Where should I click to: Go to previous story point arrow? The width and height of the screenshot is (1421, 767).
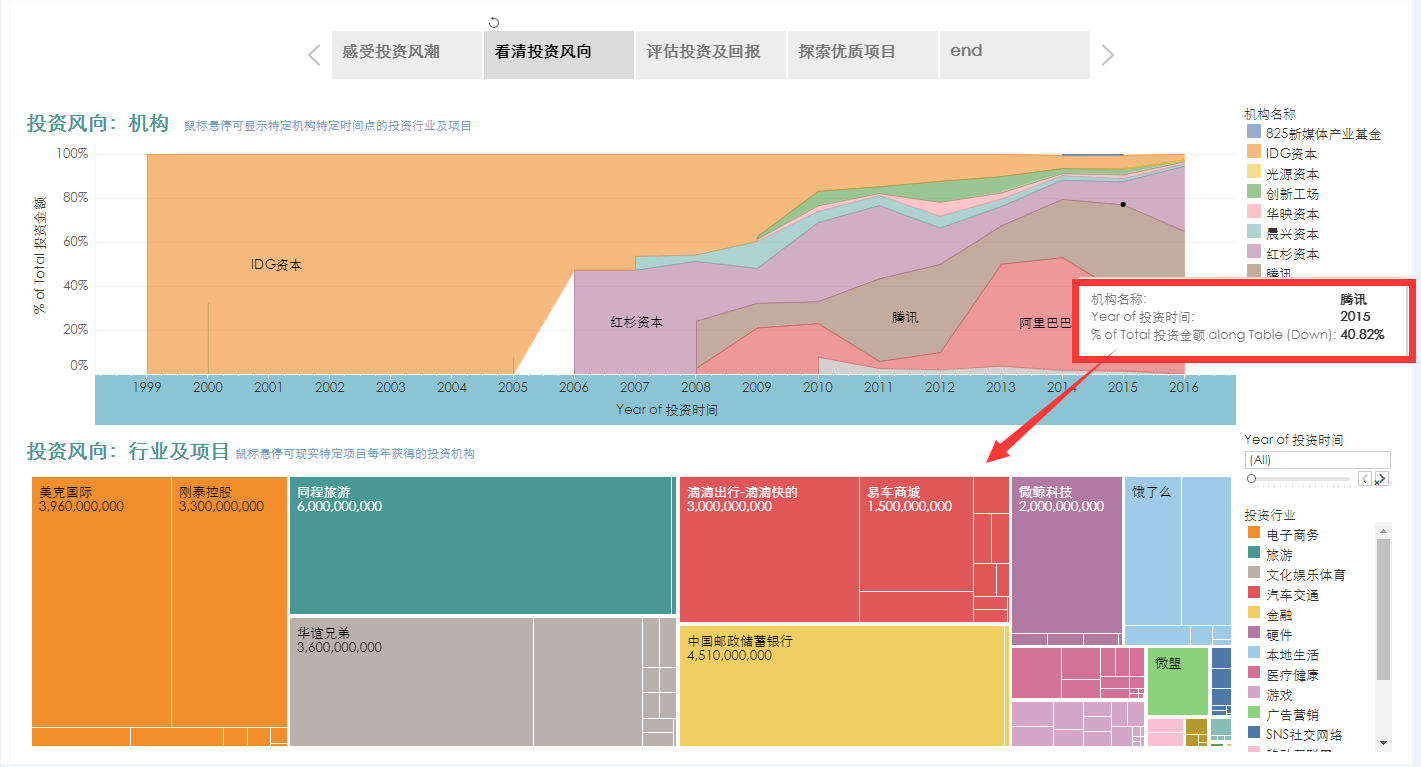click(x=314, y=55)
